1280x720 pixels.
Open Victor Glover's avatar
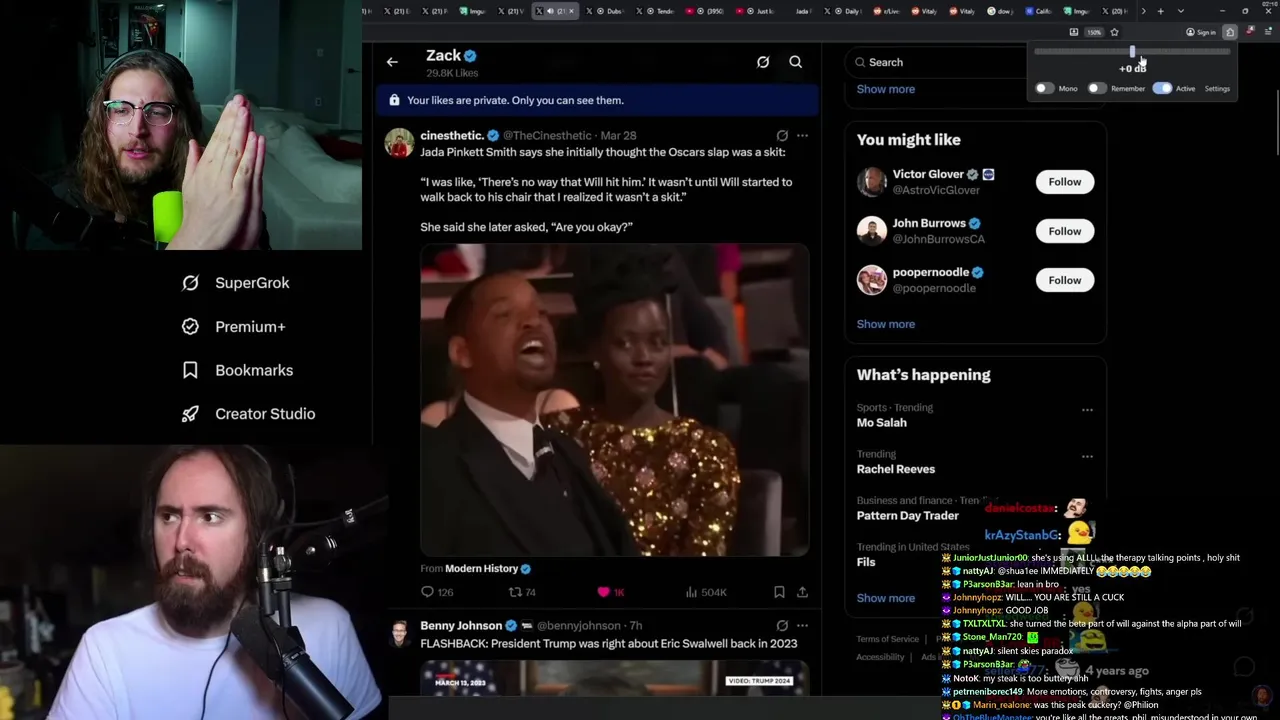(x=872, y=182)
